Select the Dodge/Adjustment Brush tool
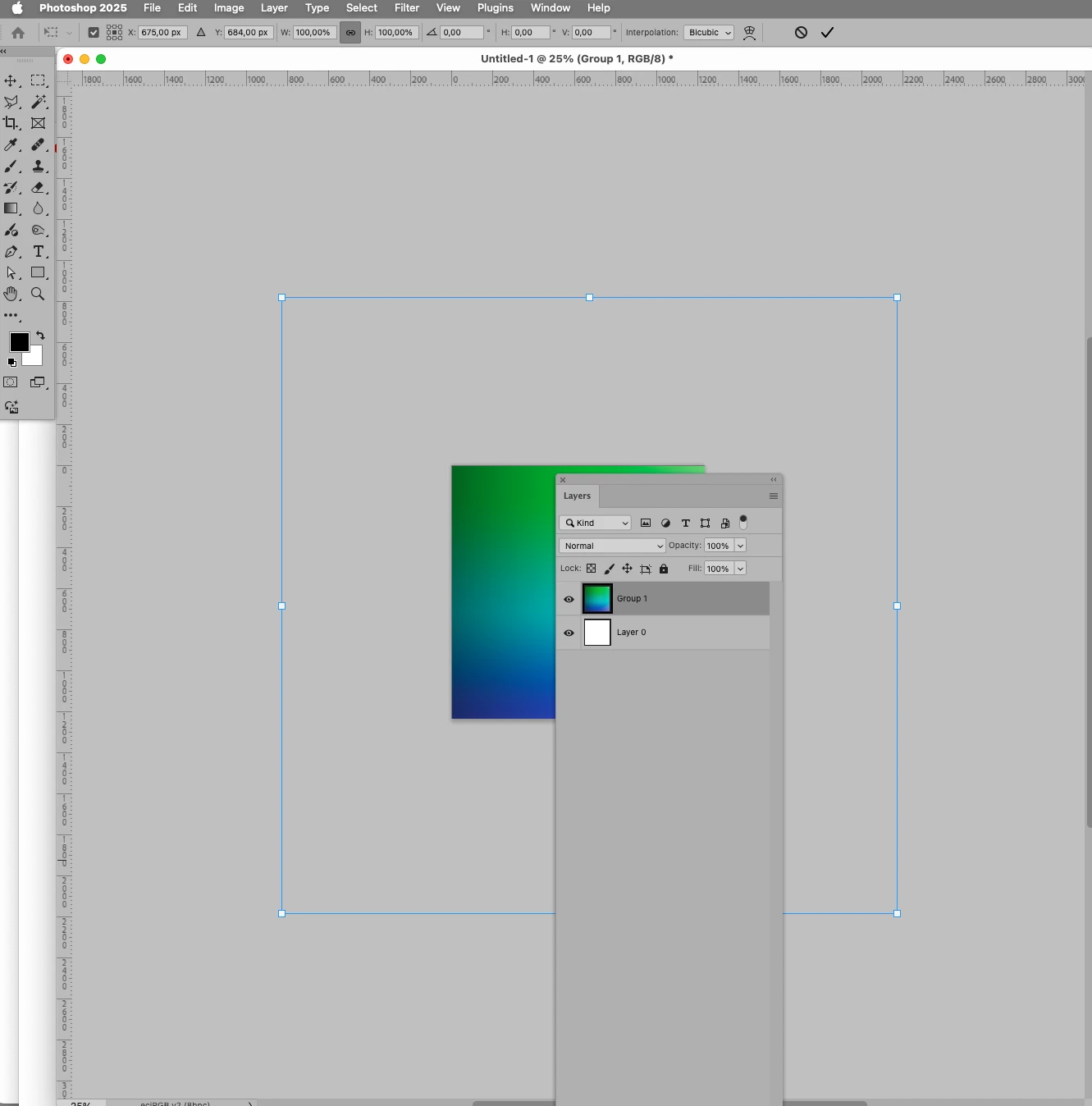The image size is (1092, 1106). (11, 230)
